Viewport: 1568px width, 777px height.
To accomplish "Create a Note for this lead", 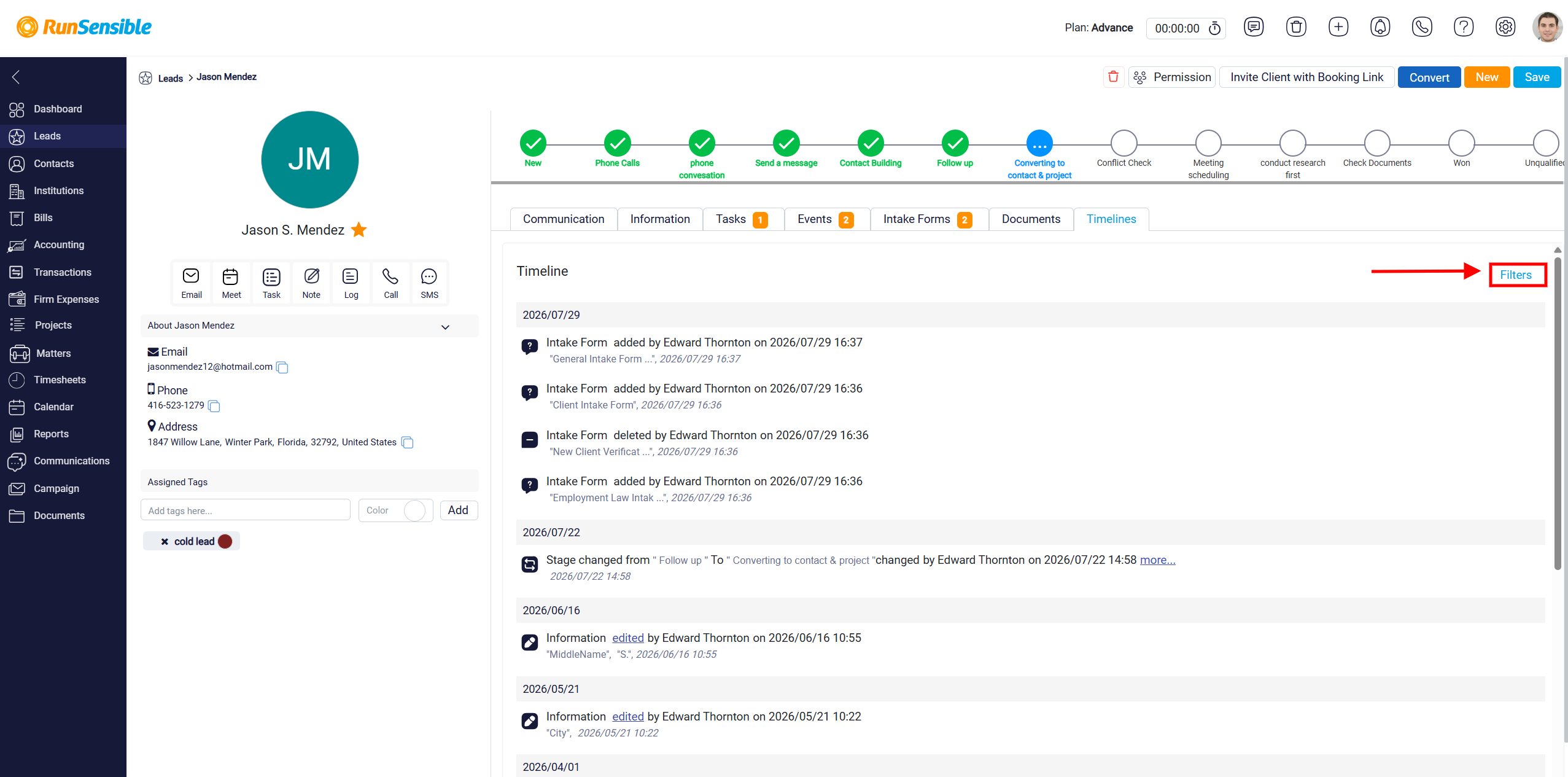I will click(x=311, y=283).
